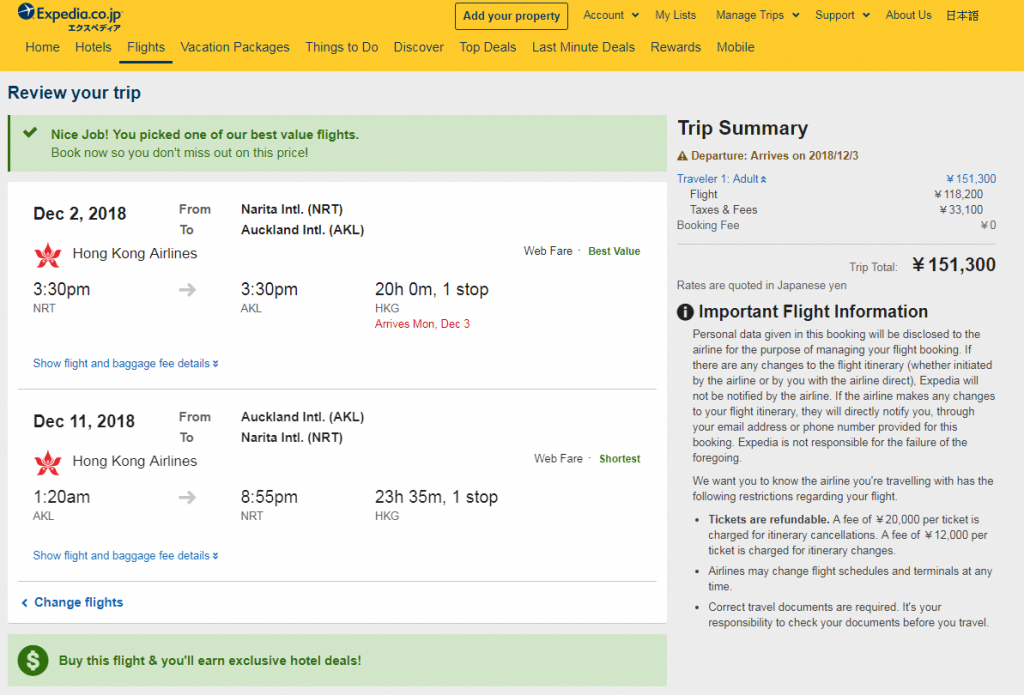
Task: Click the departure warning triangle icon
Action: coord(682,156)
